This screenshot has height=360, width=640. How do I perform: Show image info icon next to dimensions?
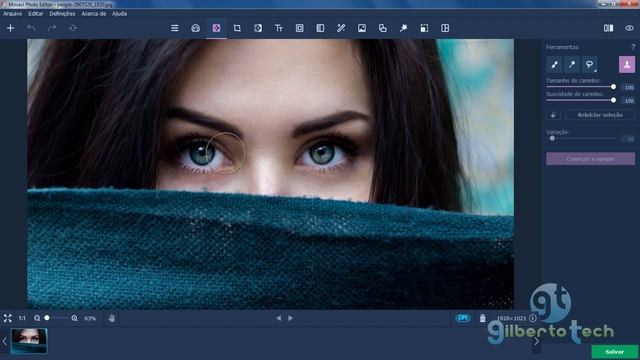pyautogui.click(x=533, y=318)
